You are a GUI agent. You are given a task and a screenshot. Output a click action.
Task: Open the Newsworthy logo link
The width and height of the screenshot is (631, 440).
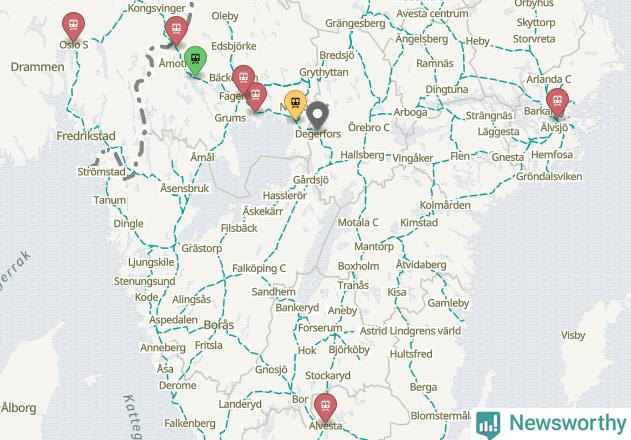tap(551, 424)
